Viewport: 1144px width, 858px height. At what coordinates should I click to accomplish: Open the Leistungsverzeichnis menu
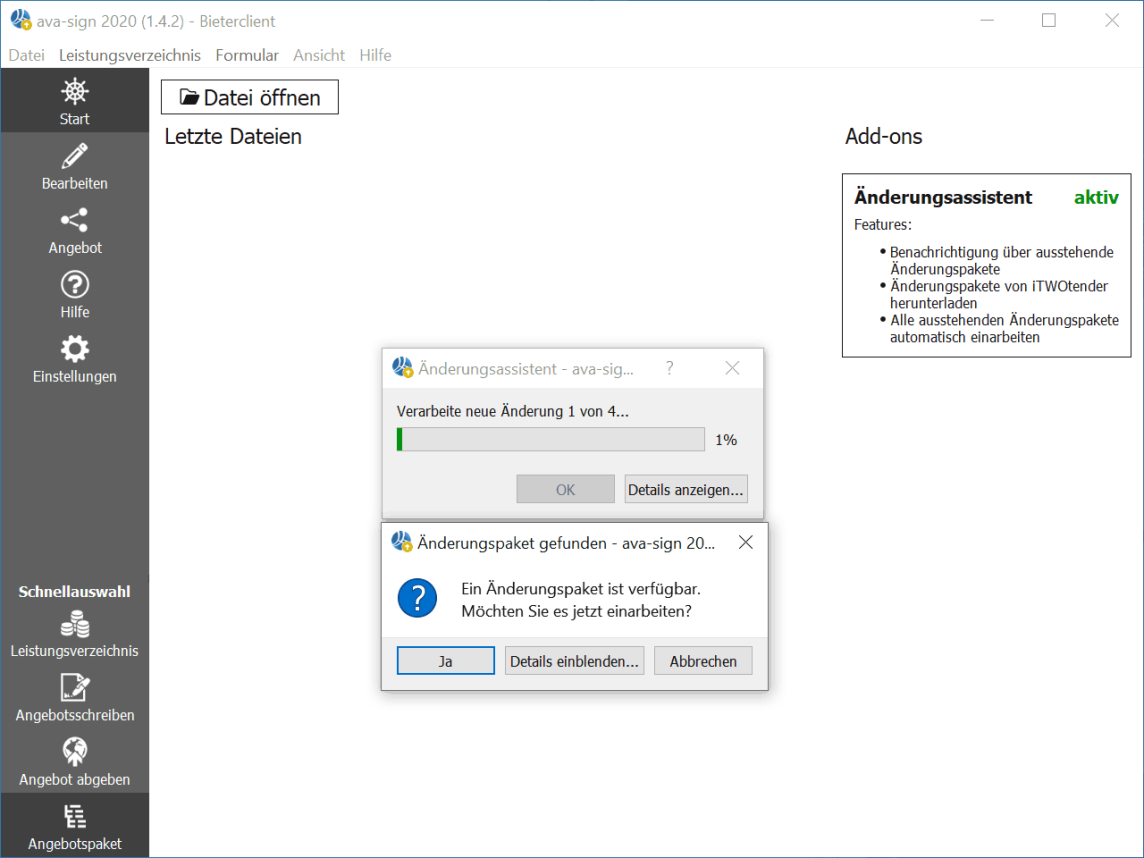point(130,55)
